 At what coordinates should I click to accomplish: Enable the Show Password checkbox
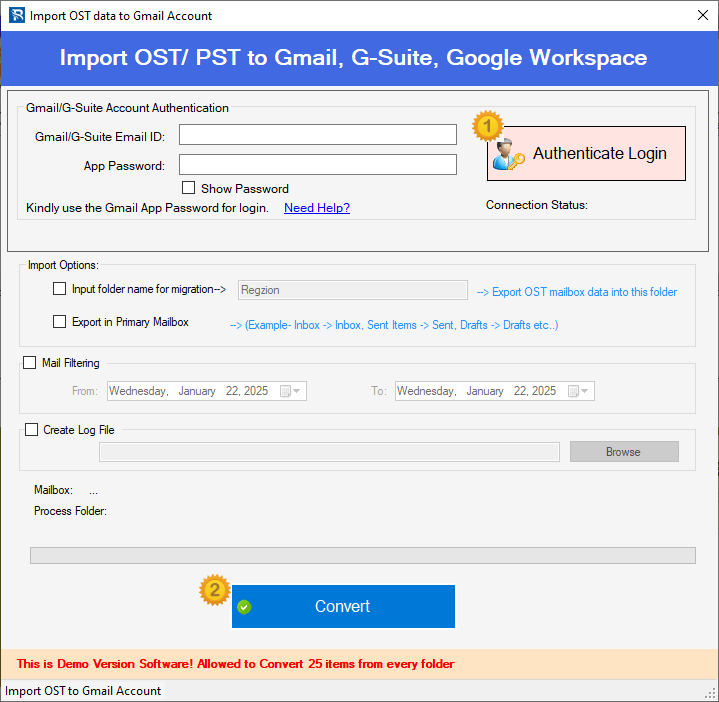[188, 188]
